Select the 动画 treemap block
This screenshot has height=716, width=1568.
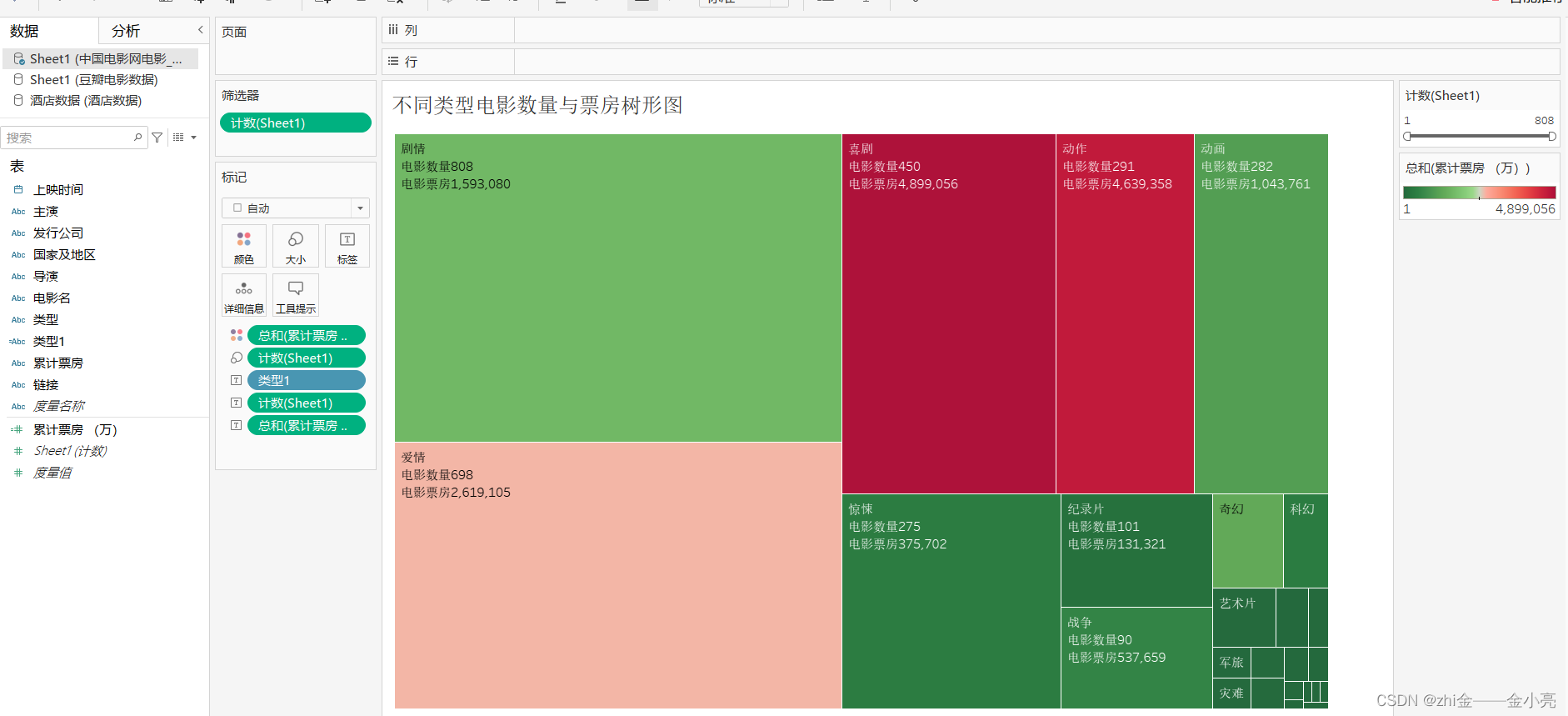(1261, 313)
